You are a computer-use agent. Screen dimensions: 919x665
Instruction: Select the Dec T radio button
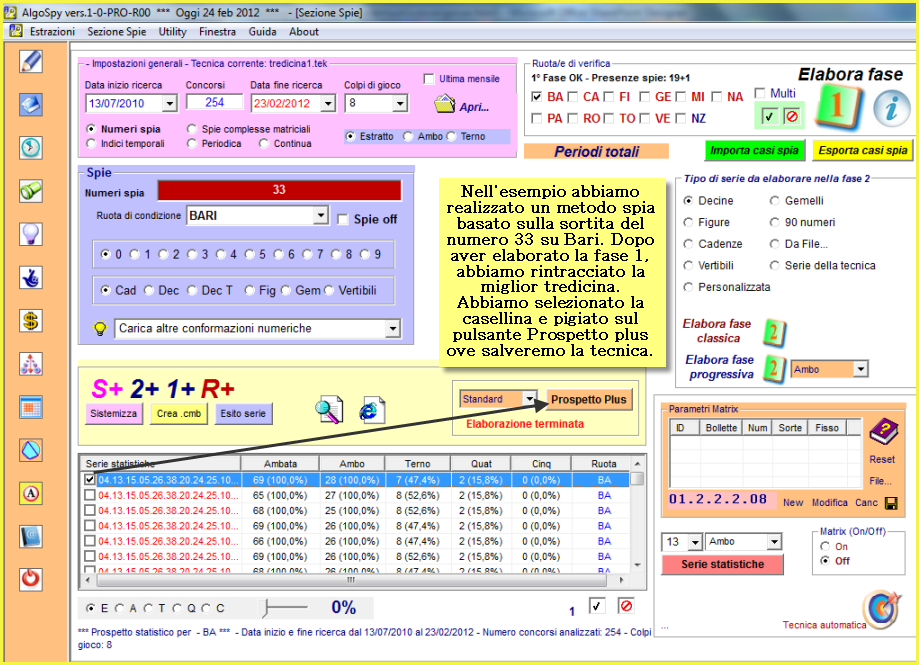(x=192, y=290)
